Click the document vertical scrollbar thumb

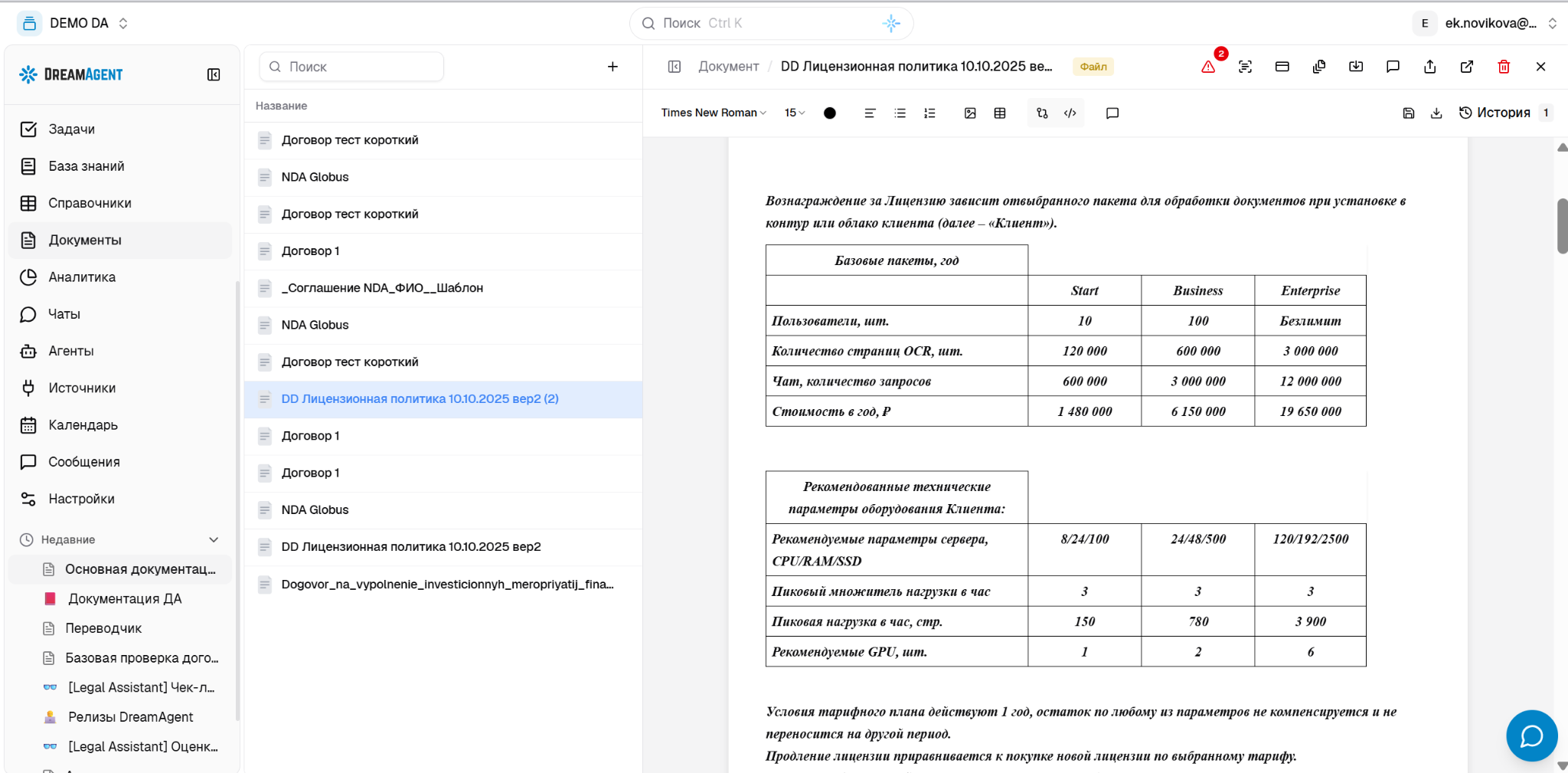coord(1562,226)
